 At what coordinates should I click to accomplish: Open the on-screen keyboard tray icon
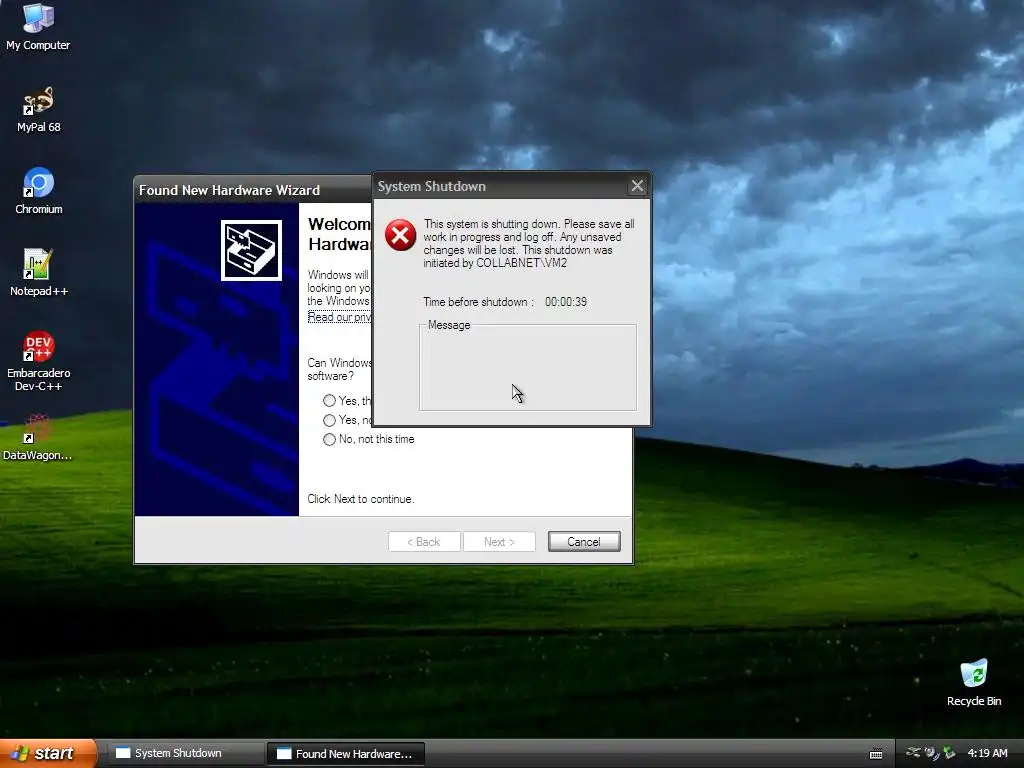pos(876,754)
